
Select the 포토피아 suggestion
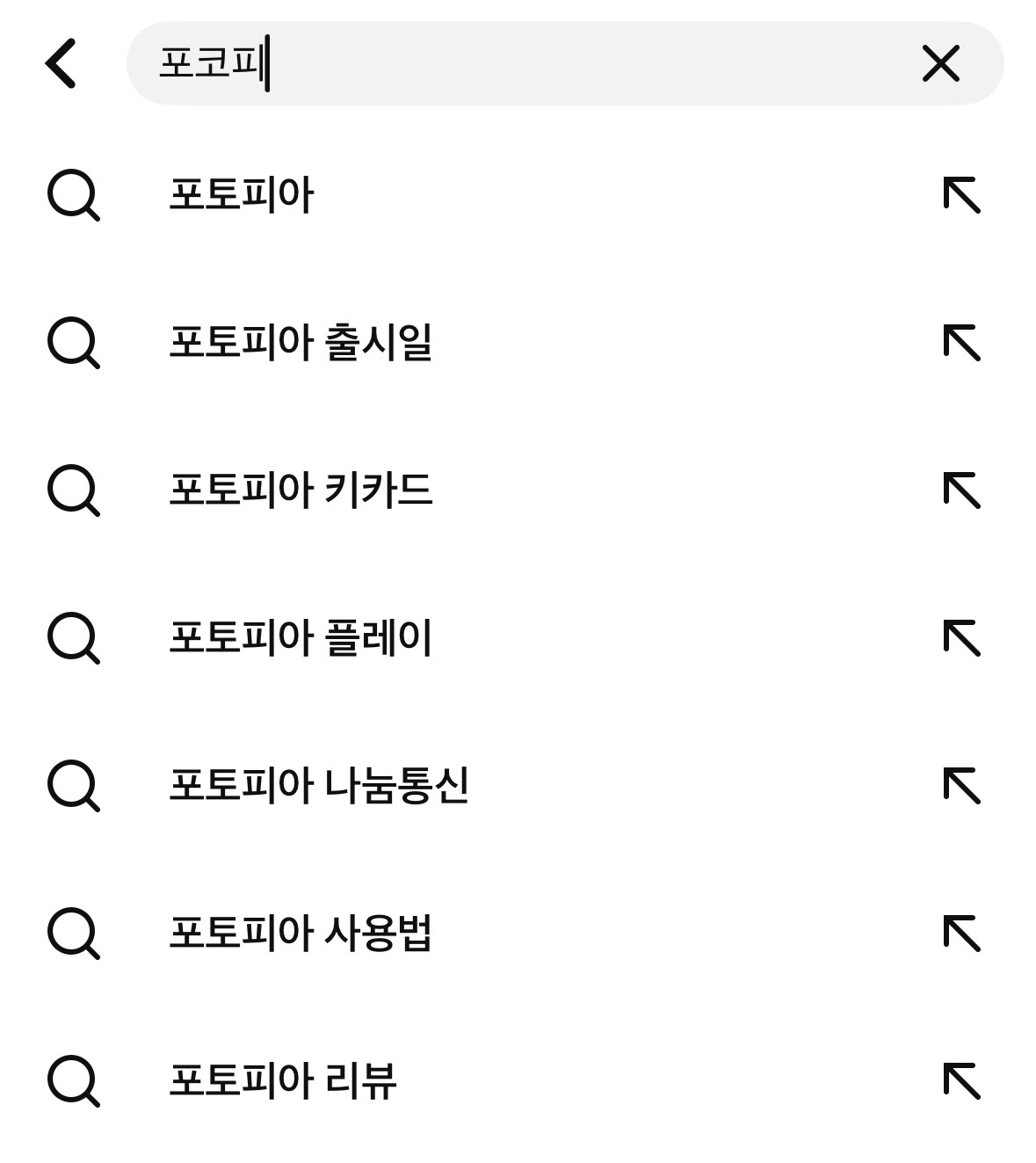pos(241,194)
